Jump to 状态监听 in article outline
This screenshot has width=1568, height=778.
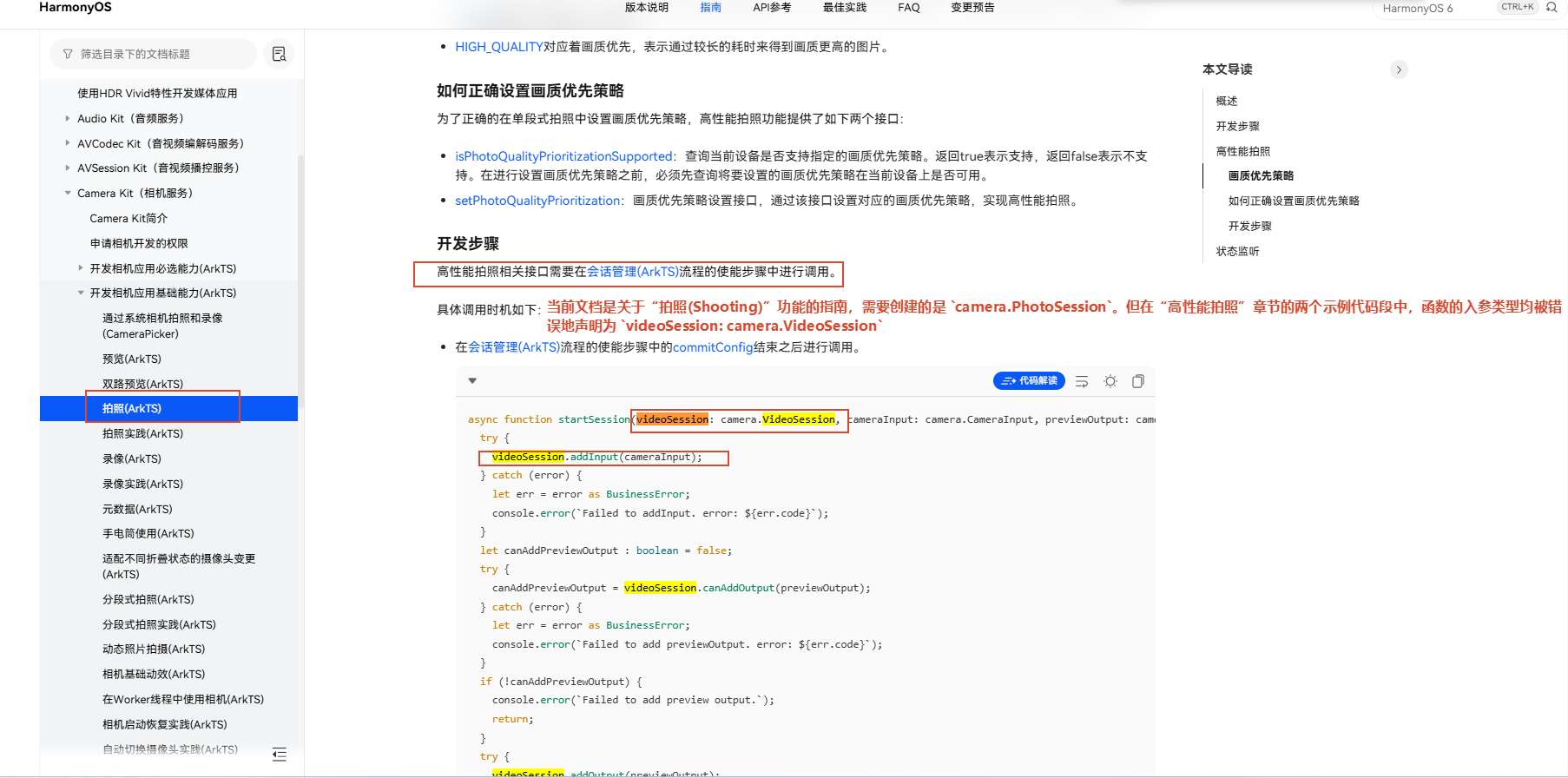click(1237, 251)
